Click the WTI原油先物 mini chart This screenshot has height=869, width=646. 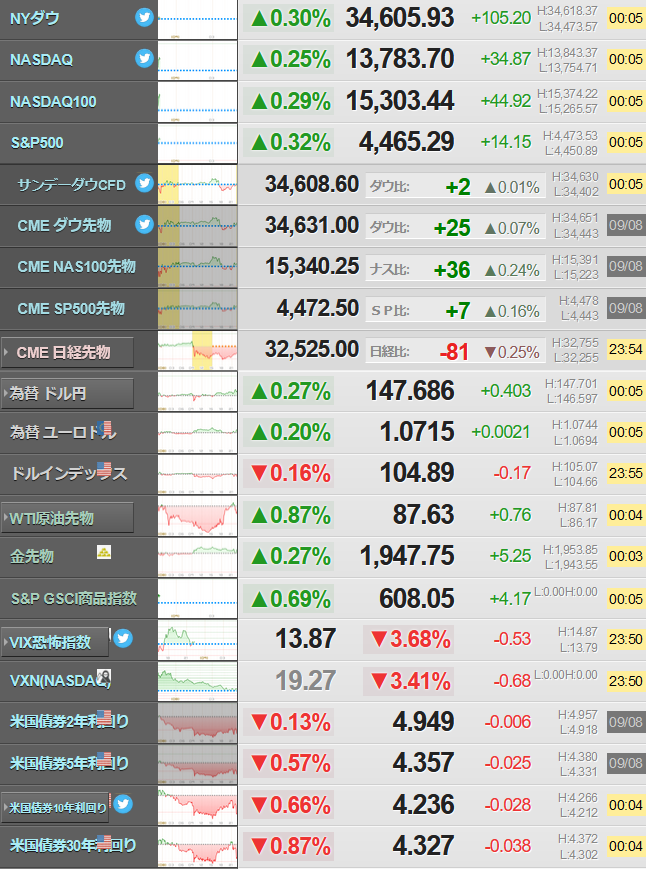click(x=197, y=516)
